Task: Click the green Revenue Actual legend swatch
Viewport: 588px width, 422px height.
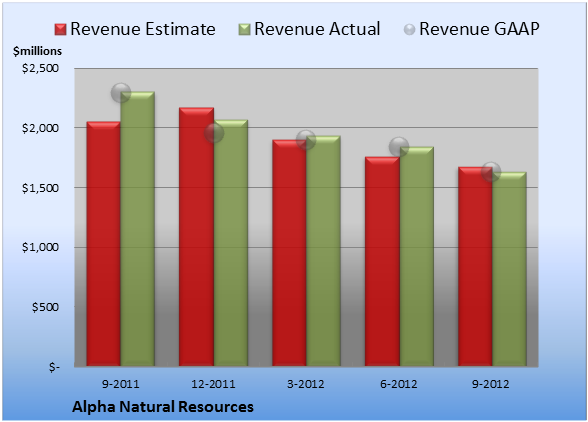Action: [x=244, y=30]
